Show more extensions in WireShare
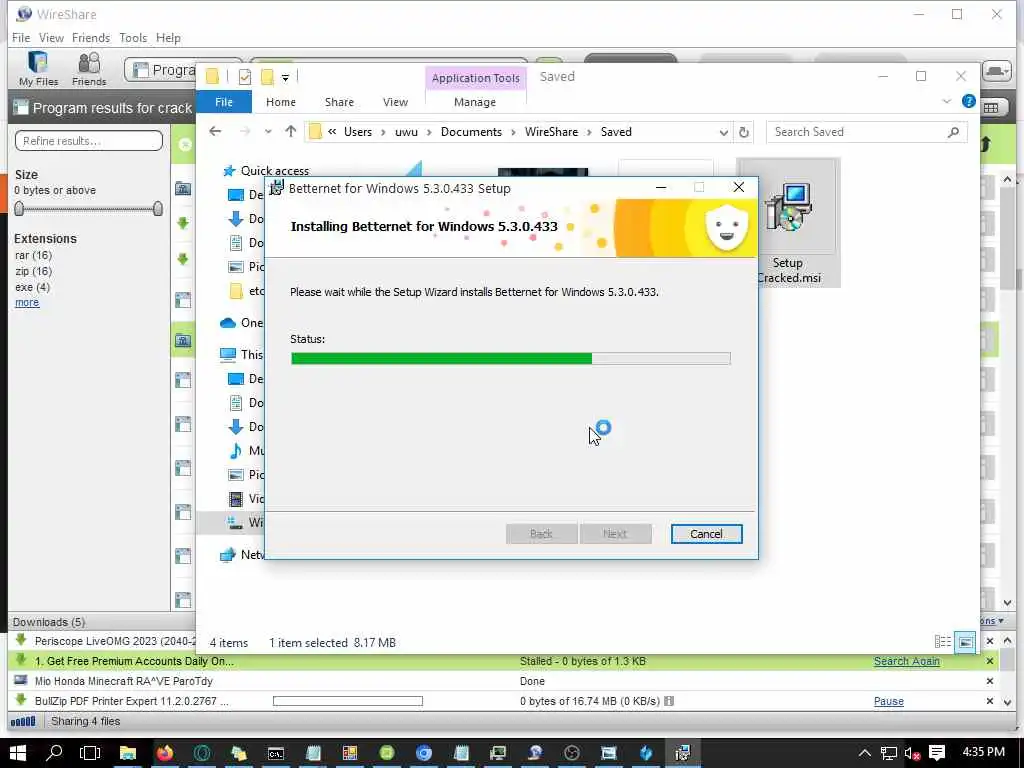1024x768 pixels. (x=27, y=303)
